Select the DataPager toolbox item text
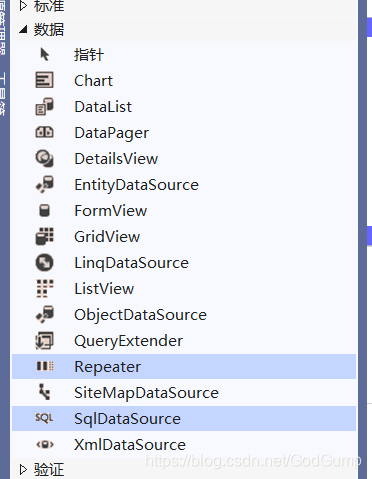 coord(112,133)
